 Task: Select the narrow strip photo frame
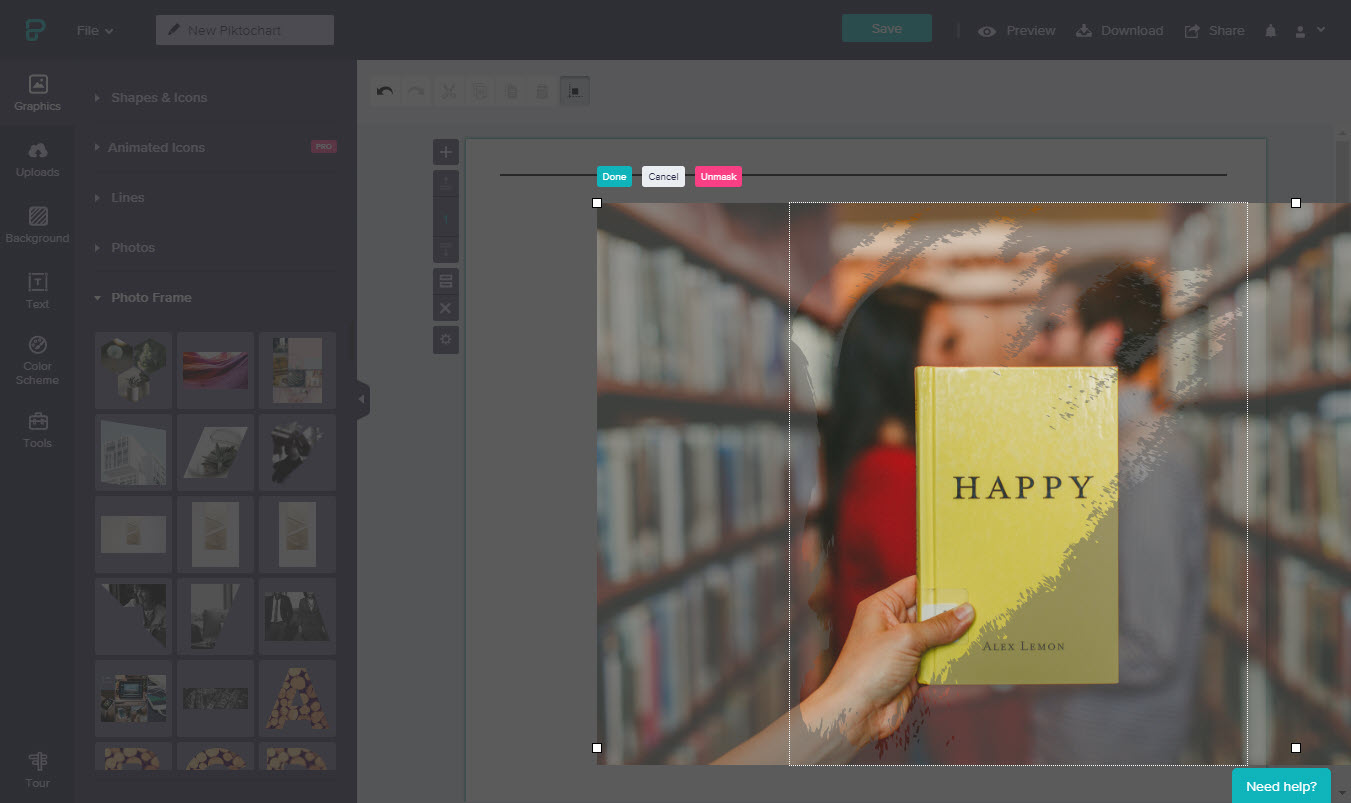click(x=216, y=698)
